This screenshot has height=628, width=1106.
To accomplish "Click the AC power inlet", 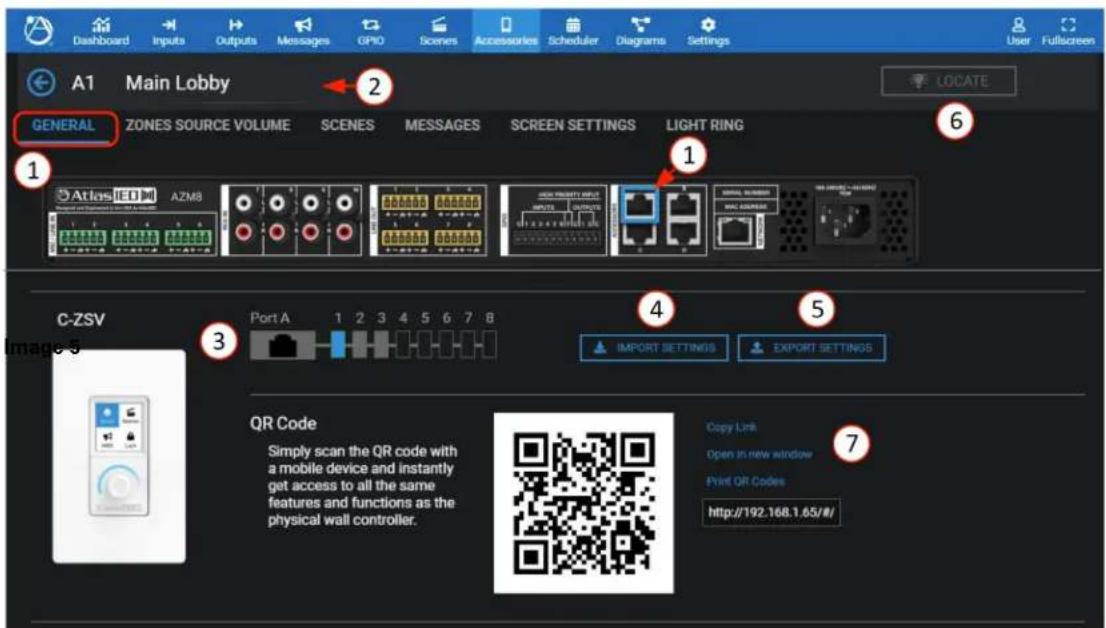I will coord(845,220).
